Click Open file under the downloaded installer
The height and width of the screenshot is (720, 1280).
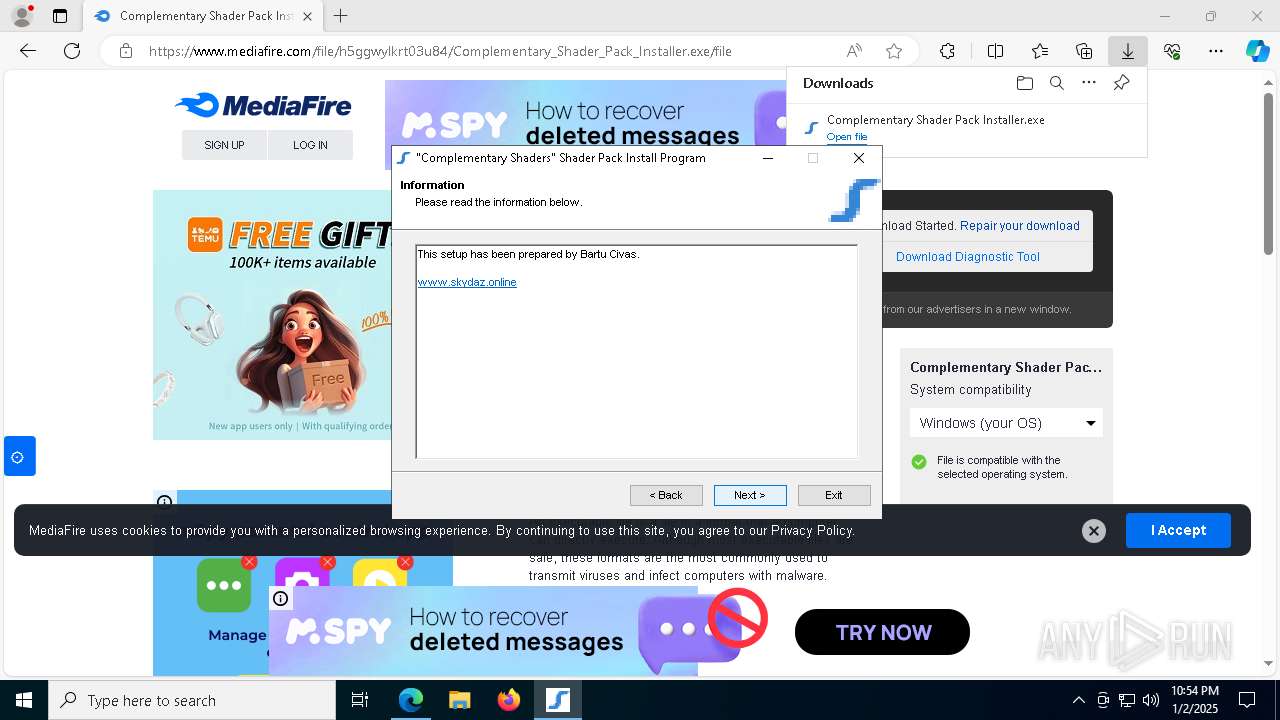(x=847, y=137)
